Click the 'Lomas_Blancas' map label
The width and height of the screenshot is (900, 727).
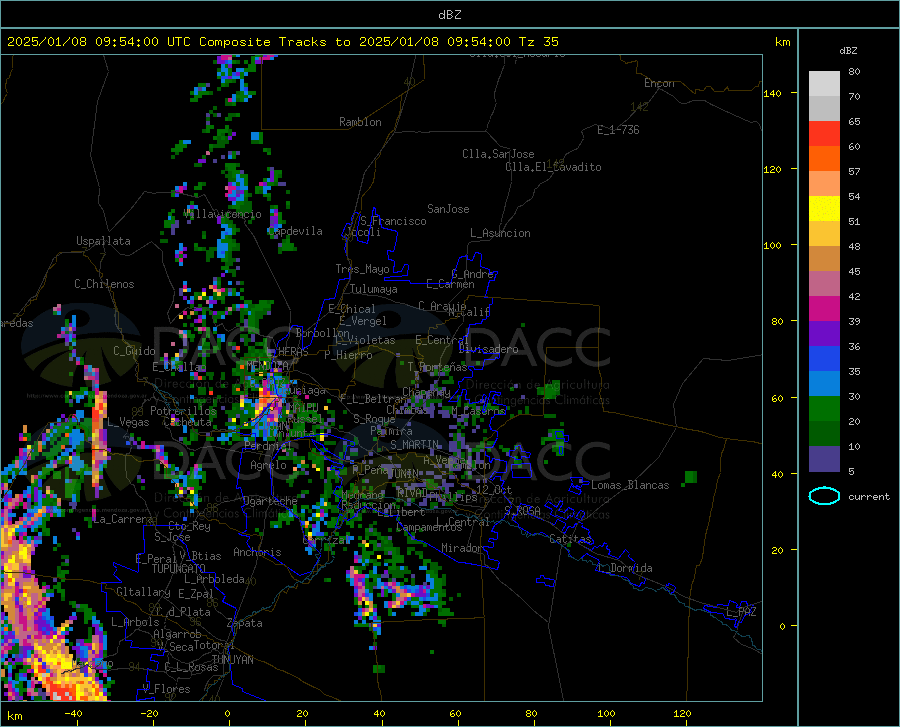pos(630,485)
